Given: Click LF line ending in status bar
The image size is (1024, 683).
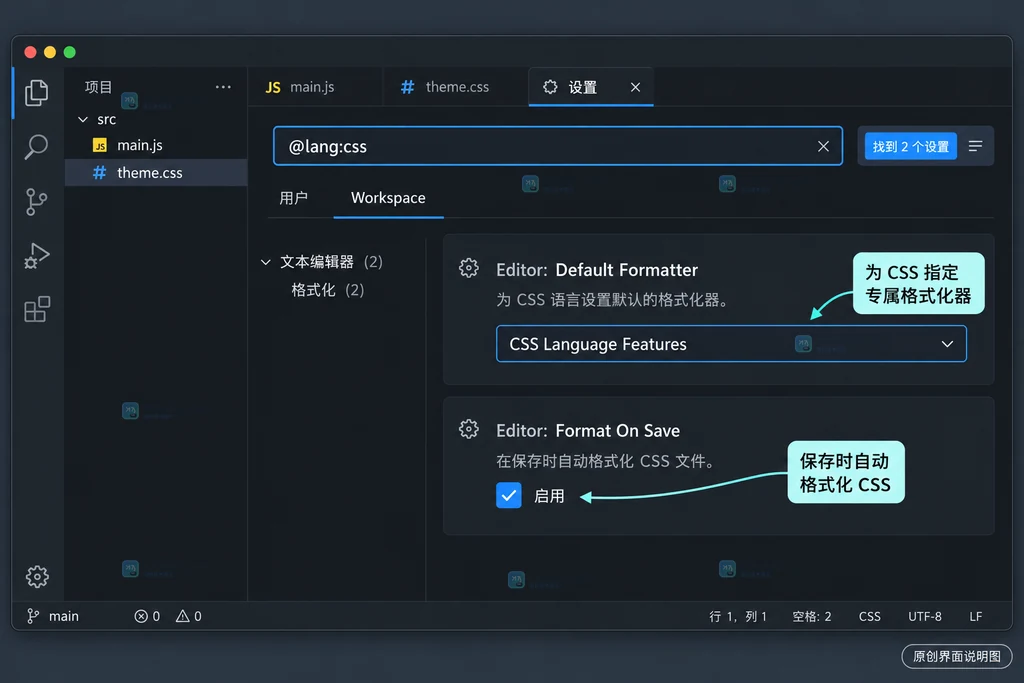Looking at the screenshot, I should 976,616.
